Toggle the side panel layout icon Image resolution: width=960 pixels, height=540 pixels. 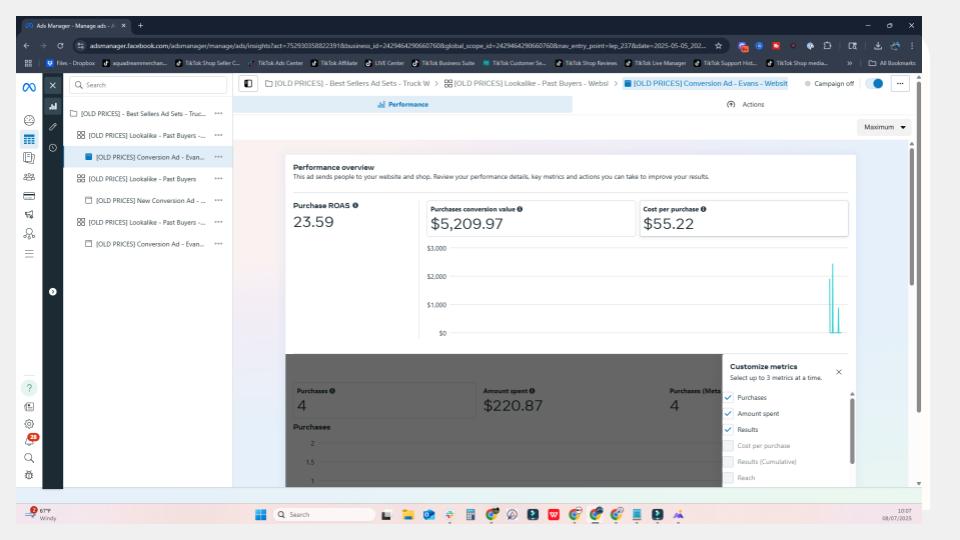tap(248, 84)
